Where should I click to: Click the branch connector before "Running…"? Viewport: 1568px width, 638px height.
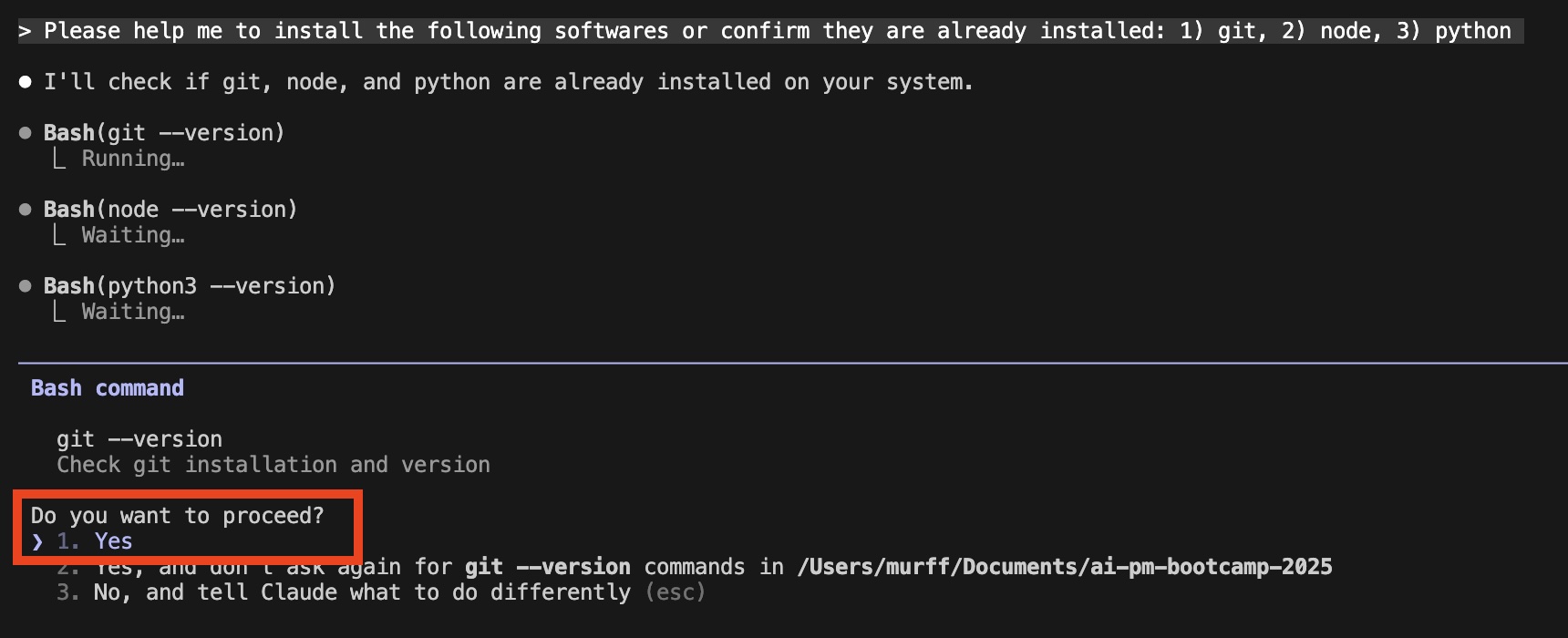59,159
